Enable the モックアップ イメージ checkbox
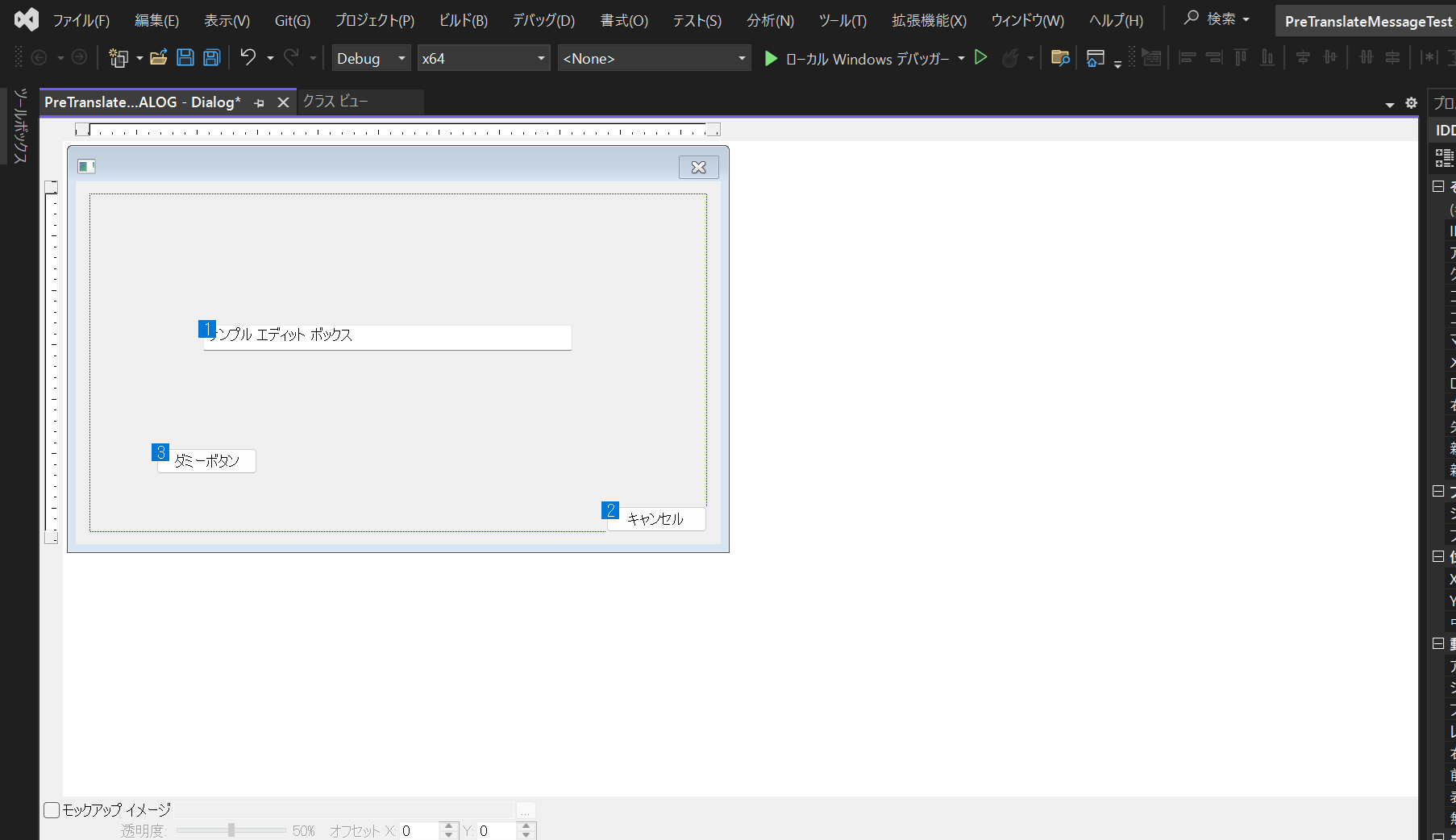 tap(52, 810)
